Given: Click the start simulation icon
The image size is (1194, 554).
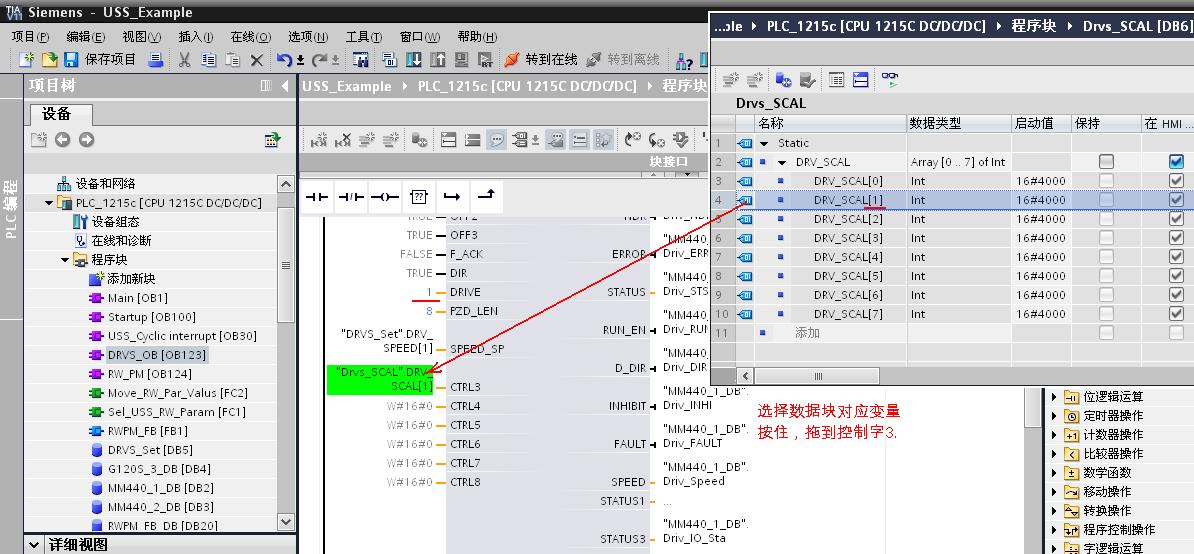Looking at the screenshot, I should 461,59.
